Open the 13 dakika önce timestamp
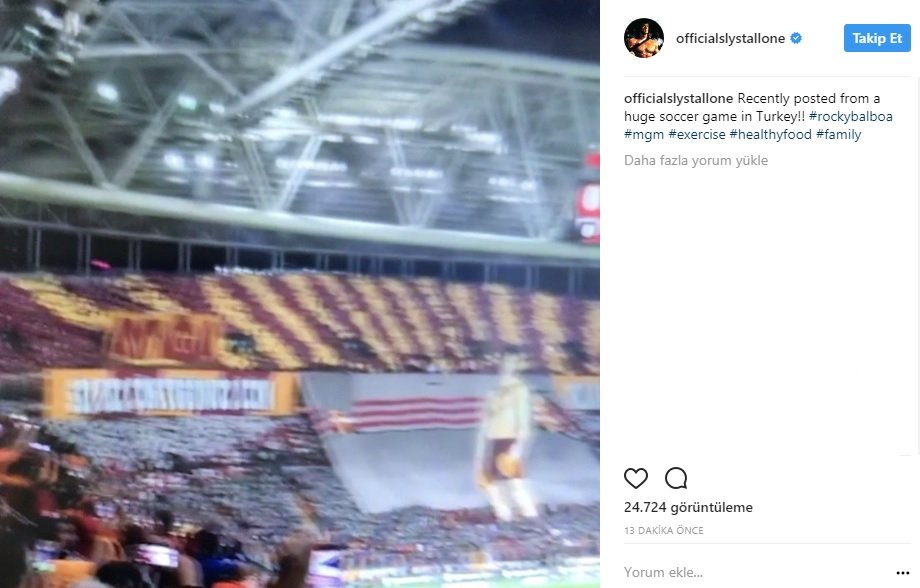The image size is (920, 588). coord(664,530)
